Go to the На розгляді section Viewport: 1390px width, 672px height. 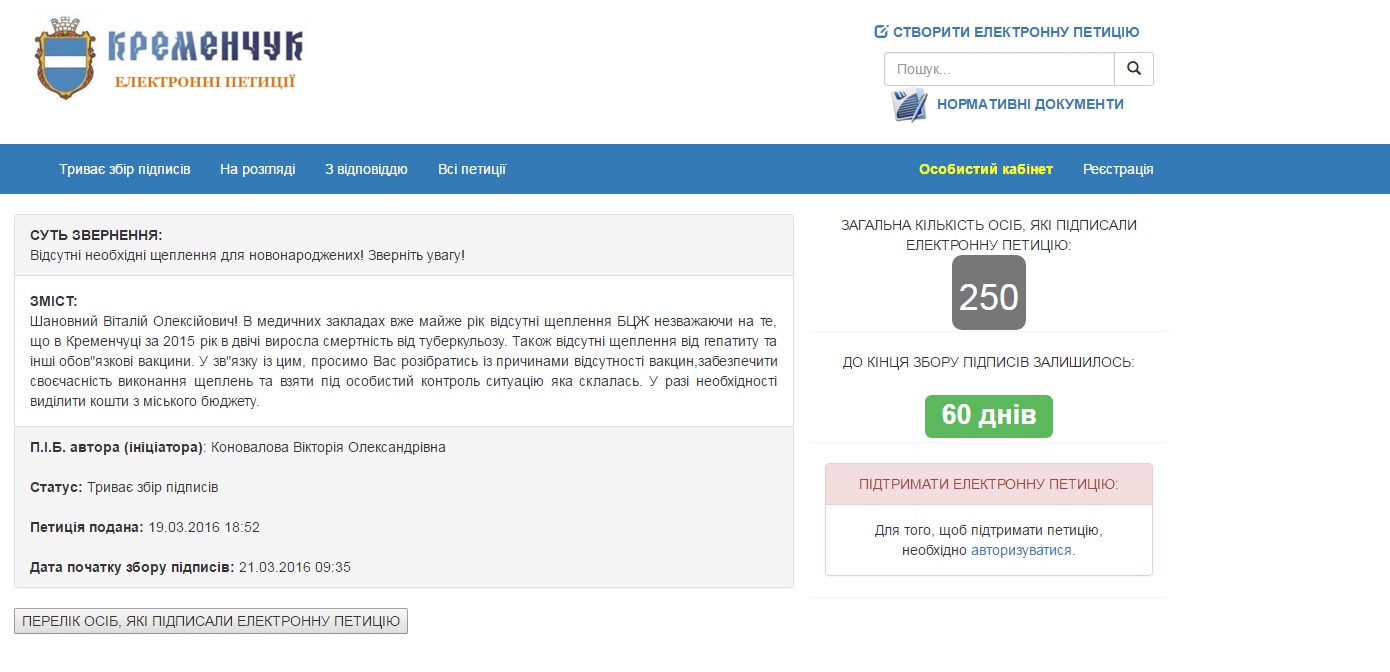(x=258, y=169)
